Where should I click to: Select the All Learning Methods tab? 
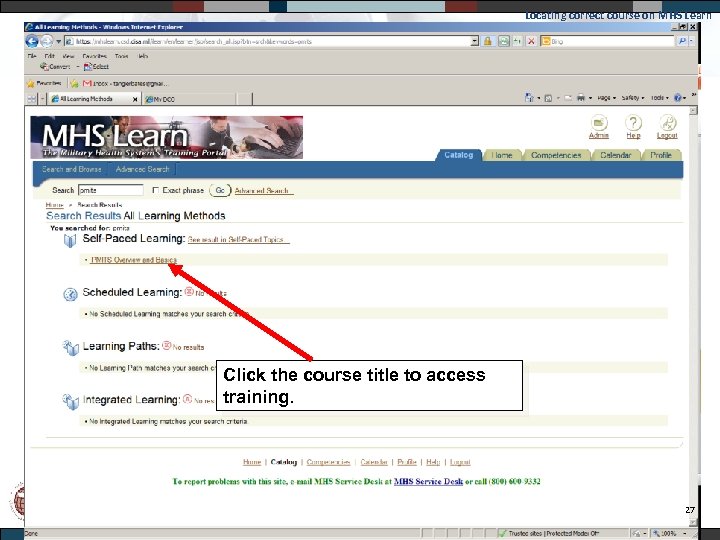pyautogui.click(x=92, y=99)
